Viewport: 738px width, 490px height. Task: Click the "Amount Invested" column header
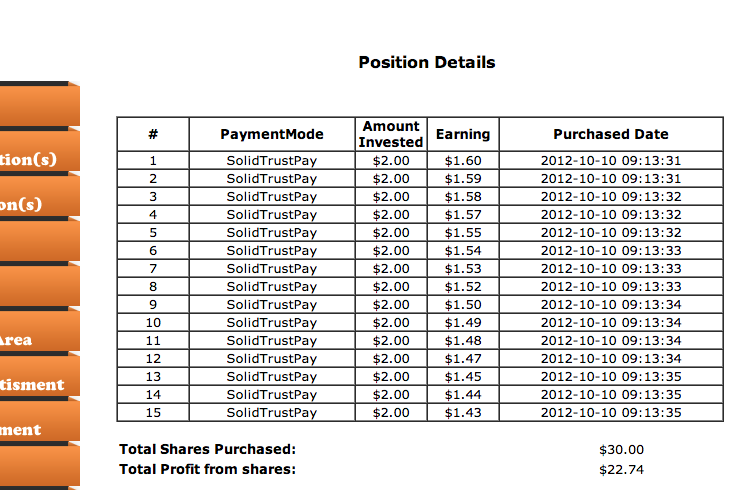pyautogui.click(x=391, y=134)
